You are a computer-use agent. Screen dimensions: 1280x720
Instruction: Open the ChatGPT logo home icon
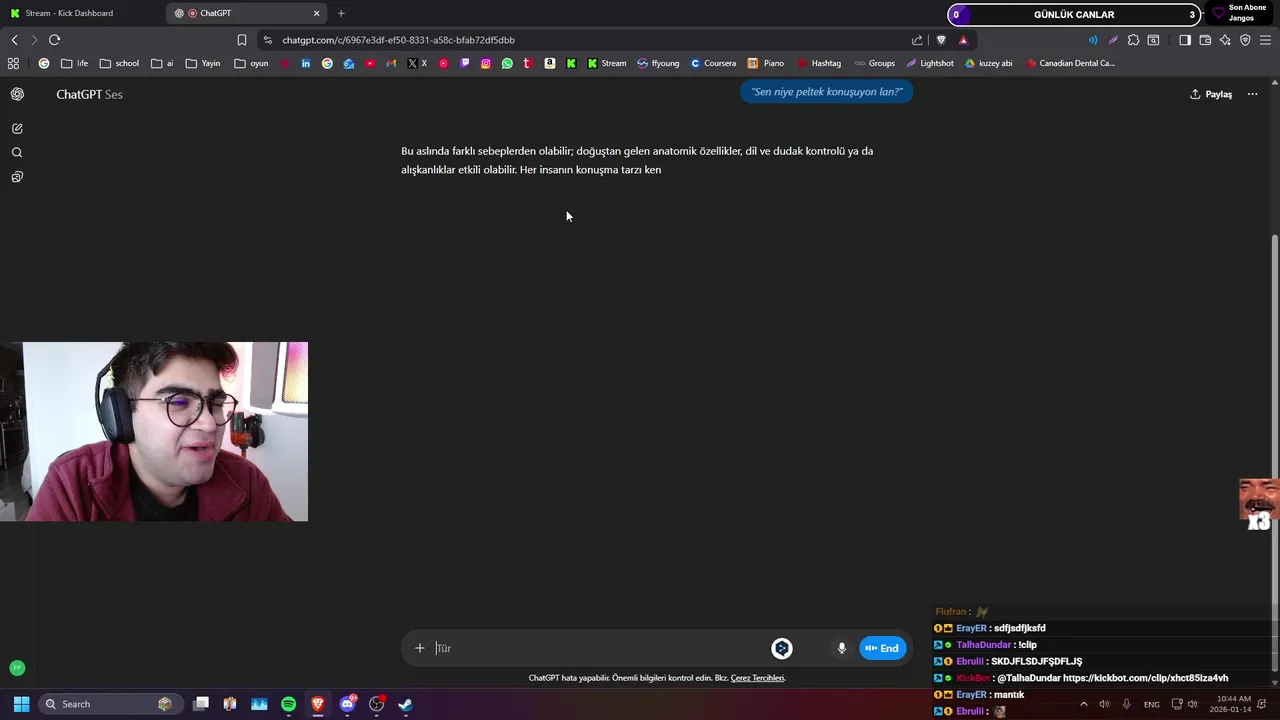[x=17, y=94]
